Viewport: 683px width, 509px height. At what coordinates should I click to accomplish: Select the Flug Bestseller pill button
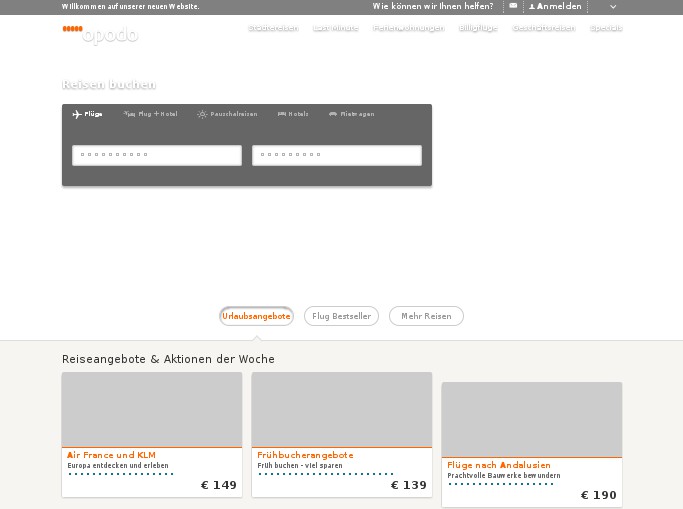[x=342, y=316]
